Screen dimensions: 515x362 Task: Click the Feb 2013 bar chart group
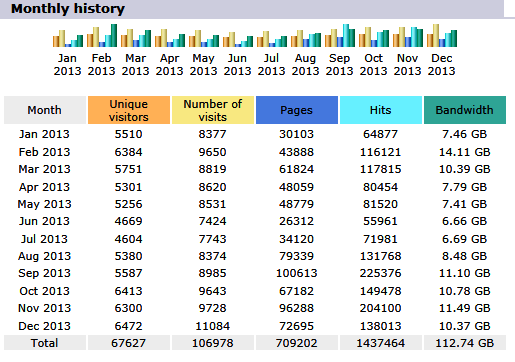click(102, 35)
